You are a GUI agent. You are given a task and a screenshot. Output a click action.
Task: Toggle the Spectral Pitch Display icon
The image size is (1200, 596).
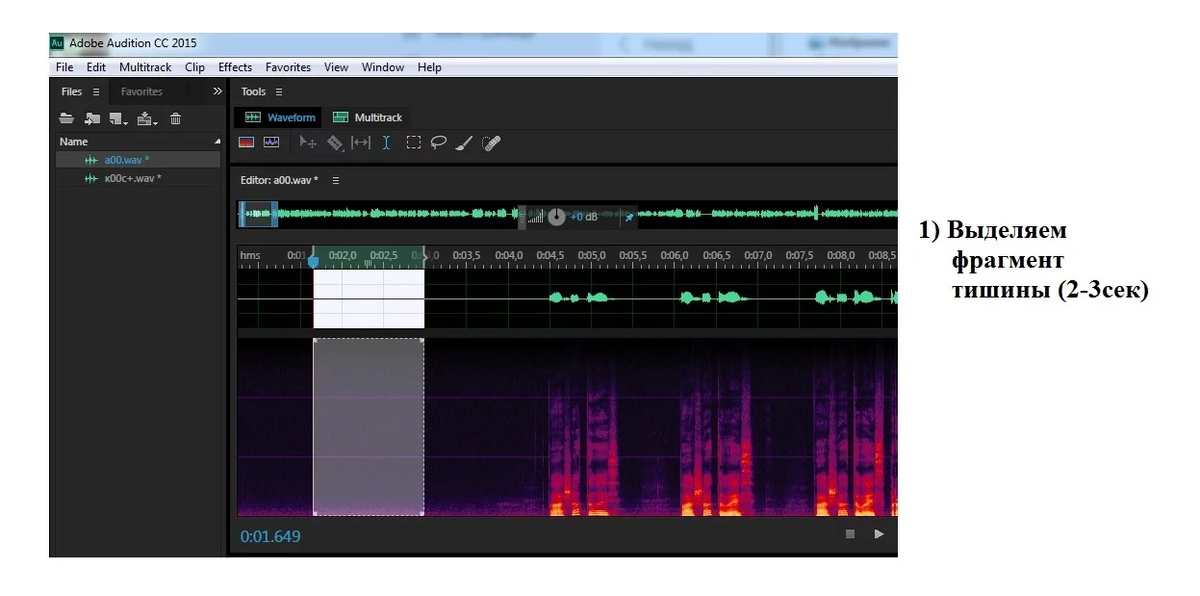[271, 143]
